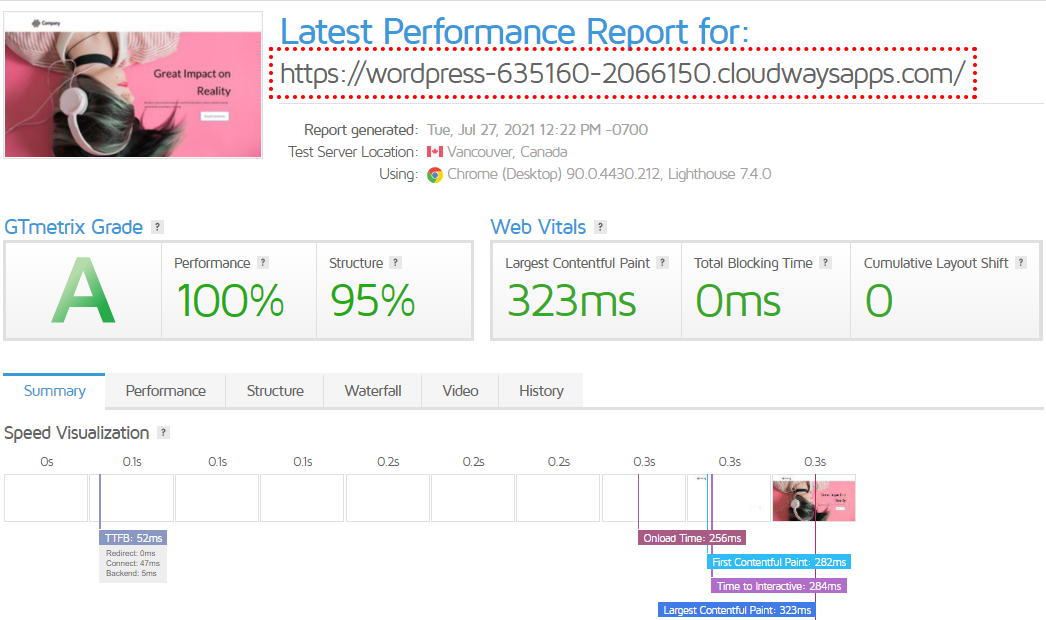Click the final filmstrip frame with page image
The height and width of the screenshot is (620, 1046).
(814, 498)
